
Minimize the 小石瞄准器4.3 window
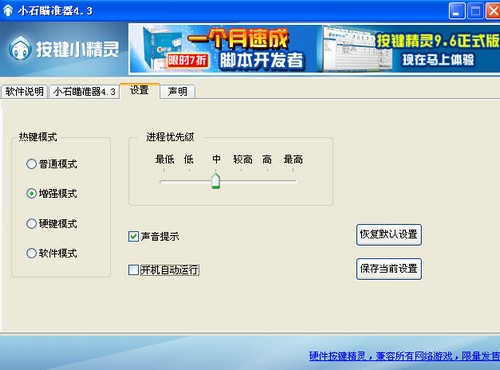[x=457, y=11]
